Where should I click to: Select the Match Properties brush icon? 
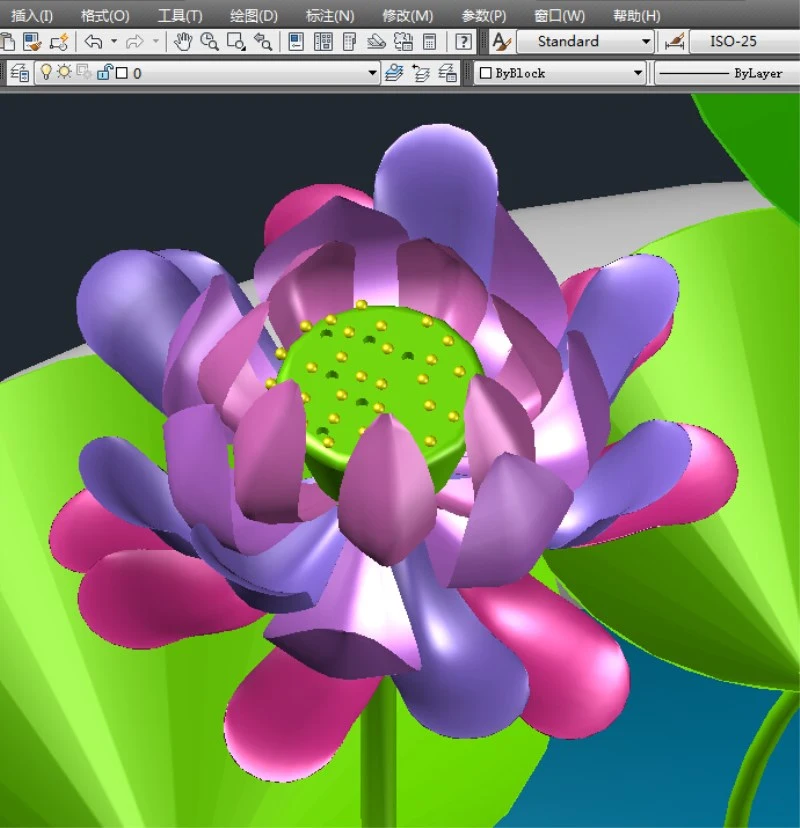point(32,41)
